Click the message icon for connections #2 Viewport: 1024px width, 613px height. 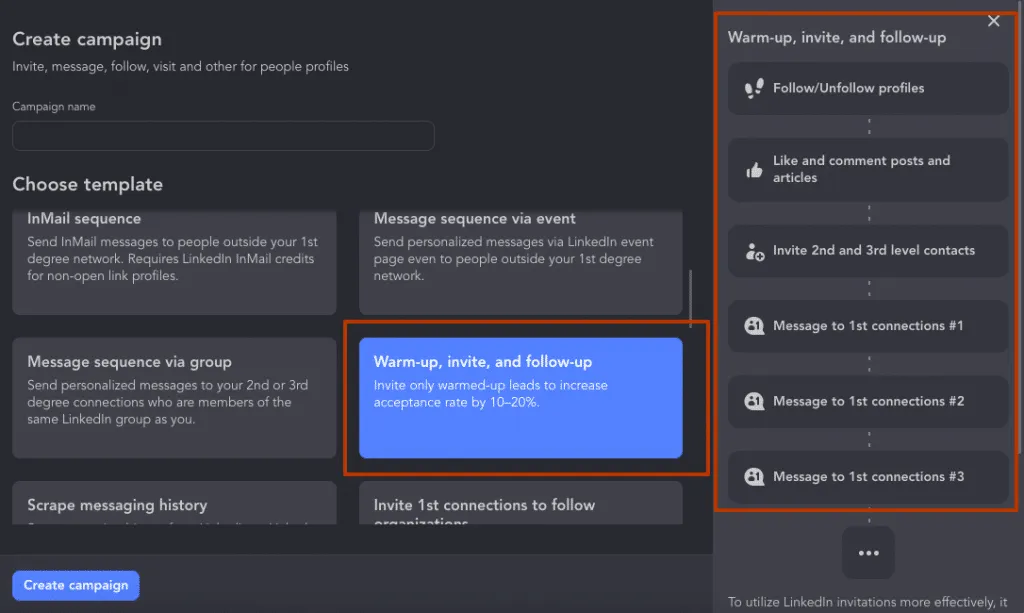754,401
